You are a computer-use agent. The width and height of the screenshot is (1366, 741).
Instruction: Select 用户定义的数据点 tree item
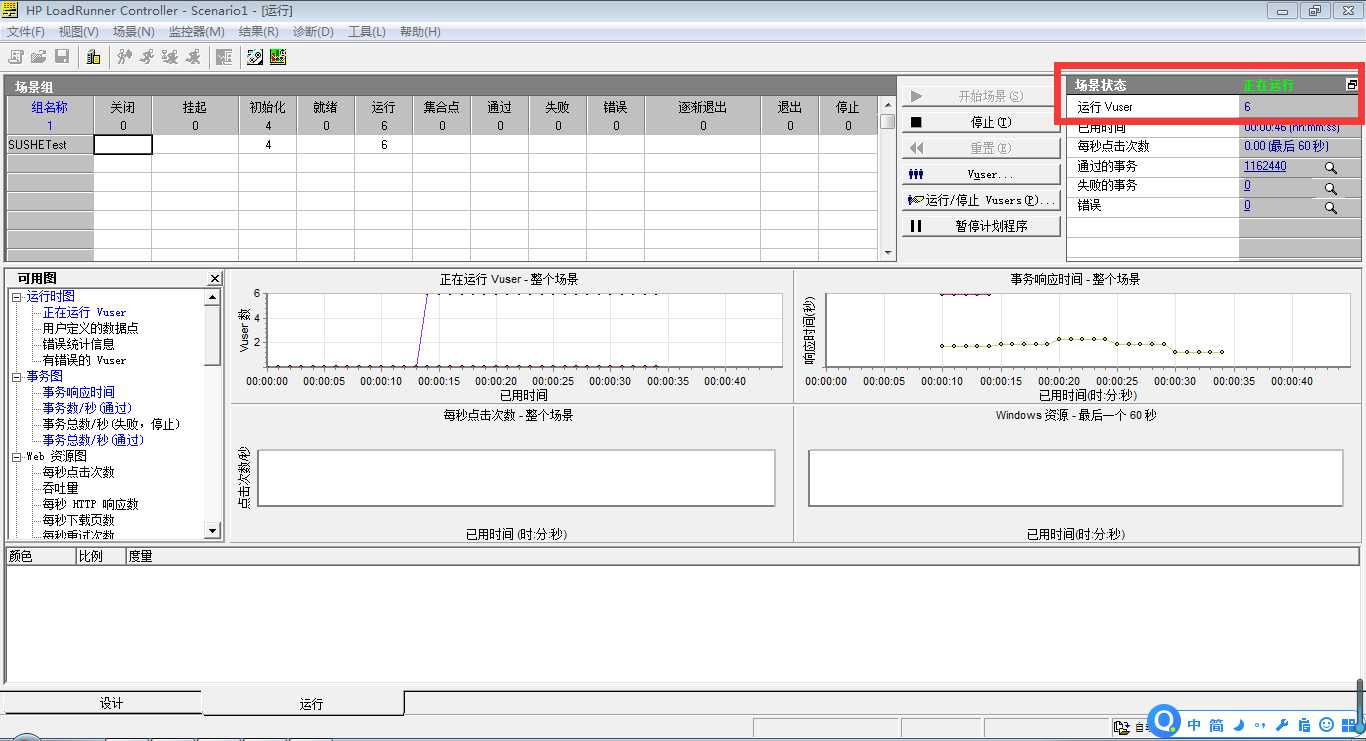90,328
